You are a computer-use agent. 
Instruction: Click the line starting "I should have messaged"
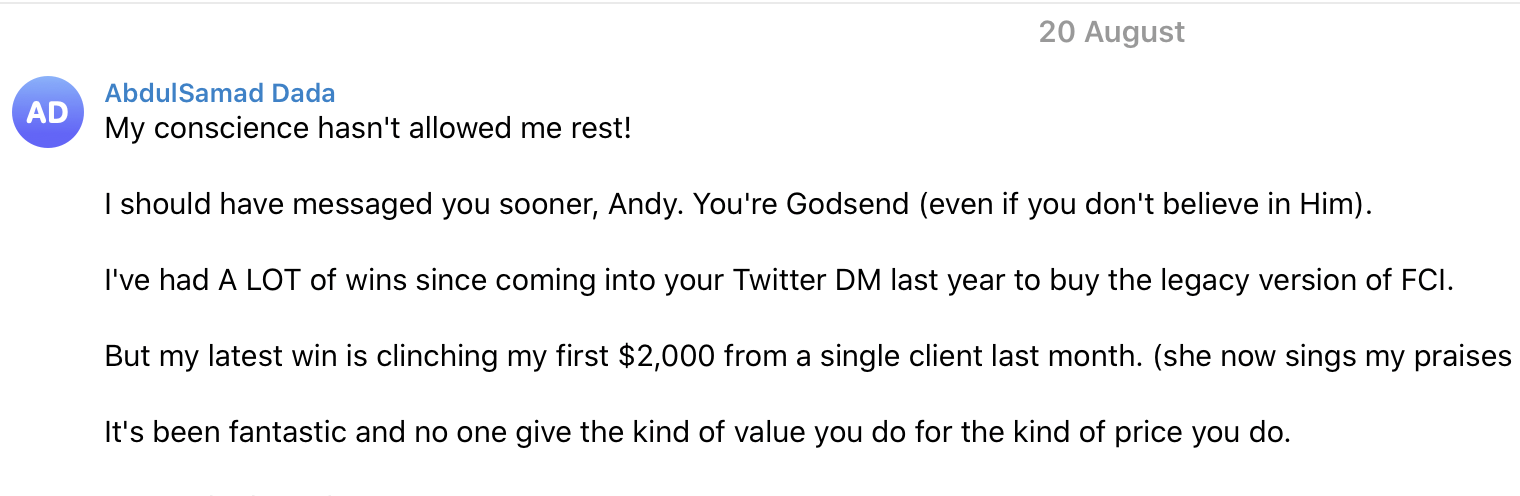(x=727, y=206)
